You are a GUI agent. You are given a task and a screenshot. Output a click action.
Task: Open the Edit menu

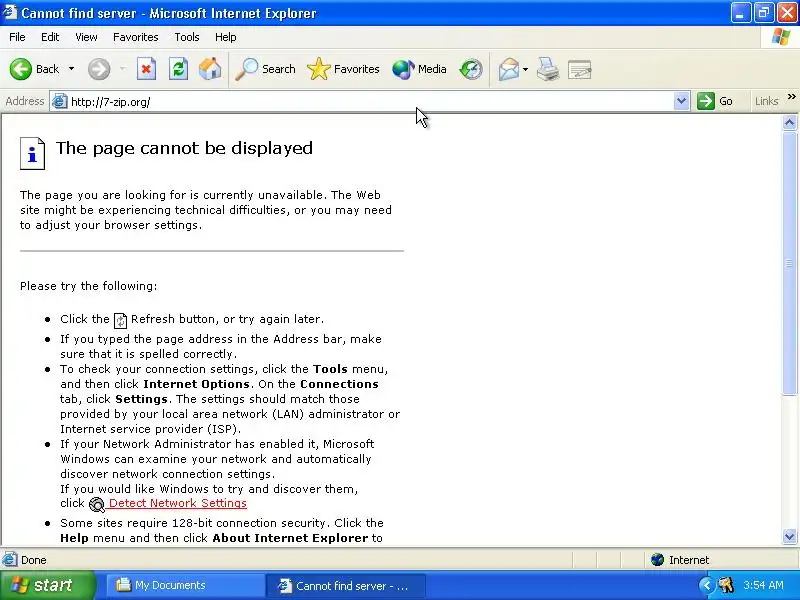pyautogui.click(x=50, y=37)
